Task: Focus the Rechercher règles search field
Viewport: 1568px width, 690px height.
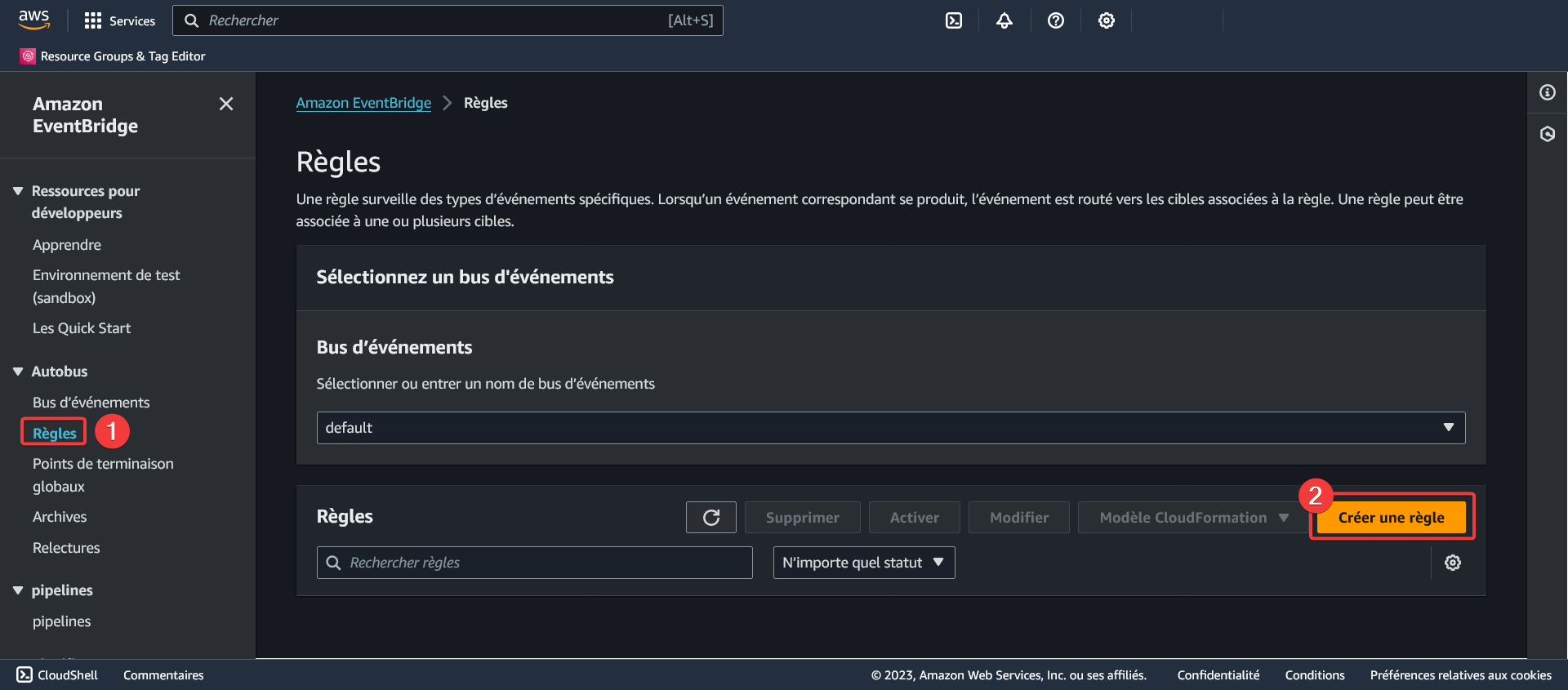Action: 535,563
